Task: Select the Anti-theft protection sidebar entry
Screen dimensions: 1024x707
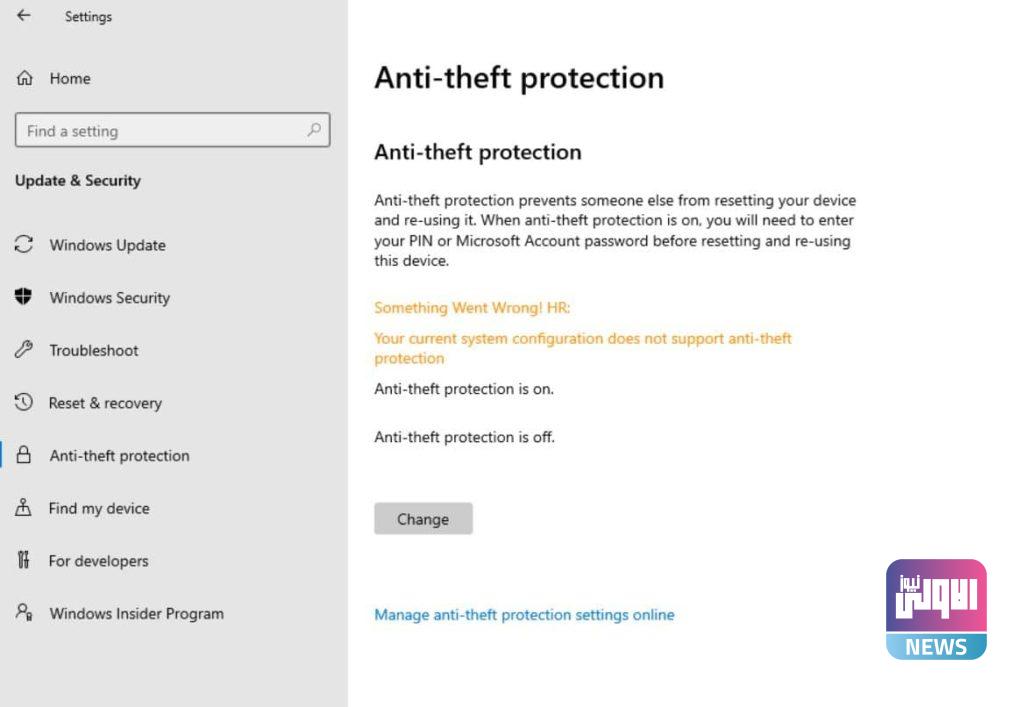Action: click(119, 455)
